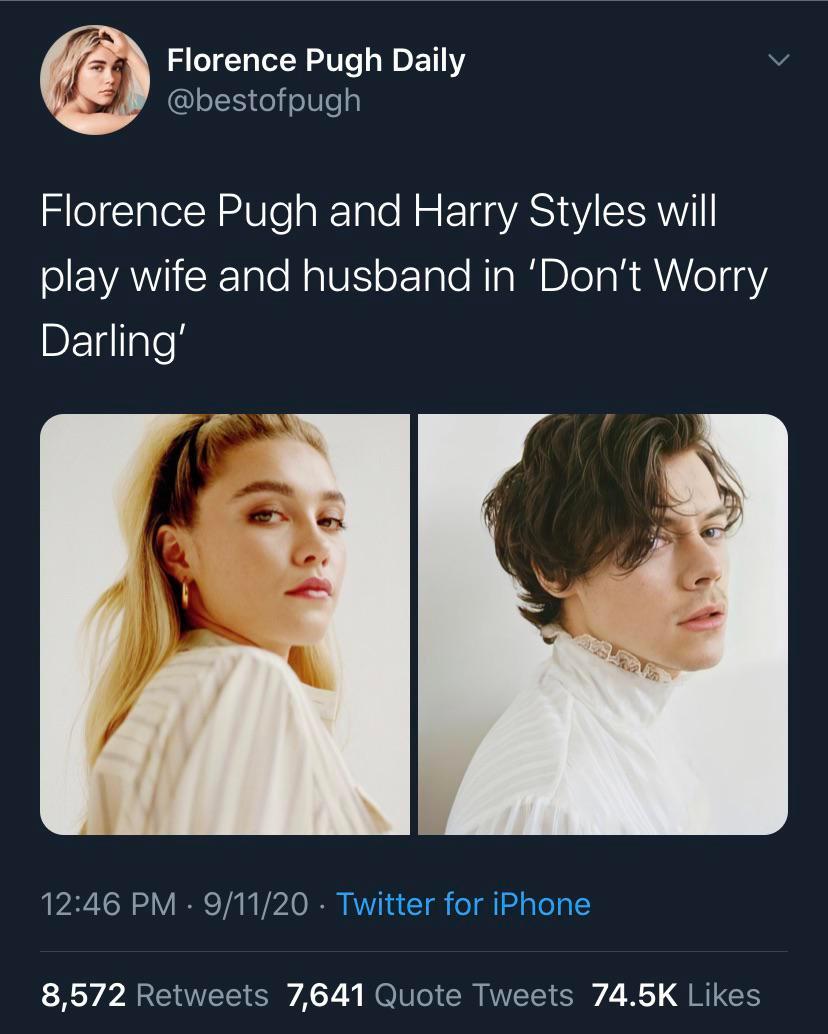View the 7,641 Quote Tweets
Viewport: 828px width, 1034px height.
(x=430, y=995)
